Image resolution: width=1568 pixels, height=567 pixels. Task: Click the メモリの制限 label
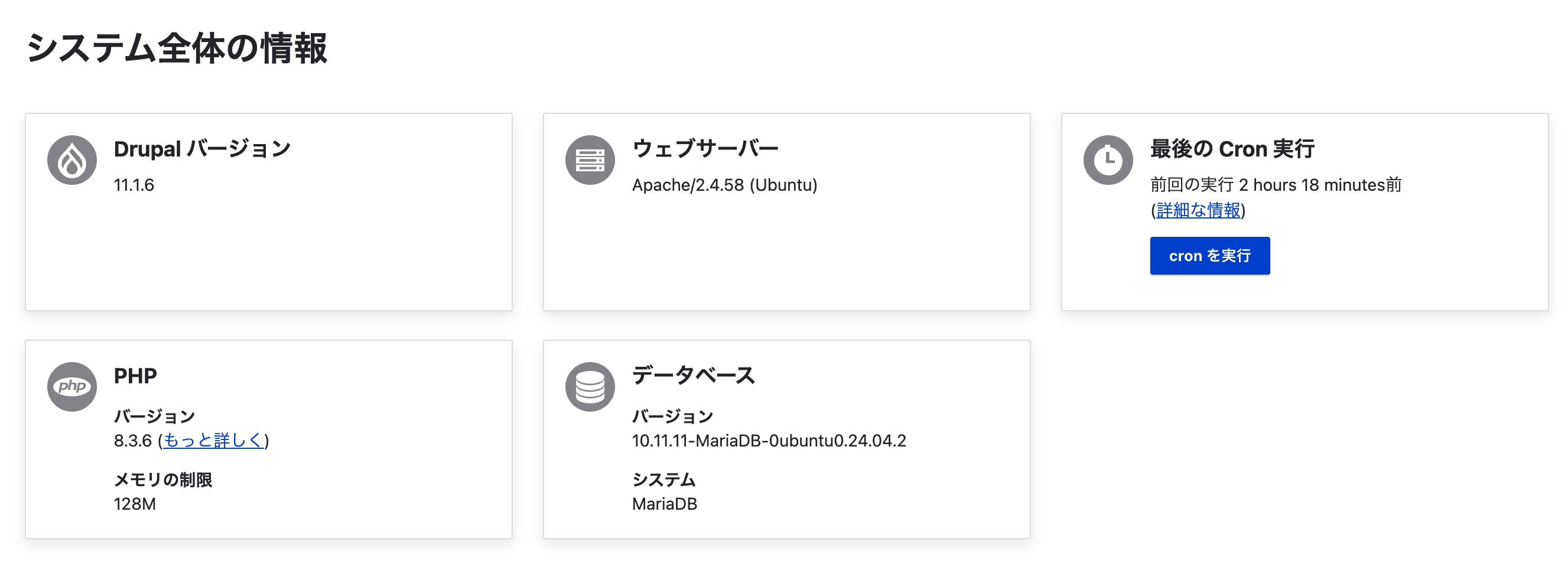point(162,480)
